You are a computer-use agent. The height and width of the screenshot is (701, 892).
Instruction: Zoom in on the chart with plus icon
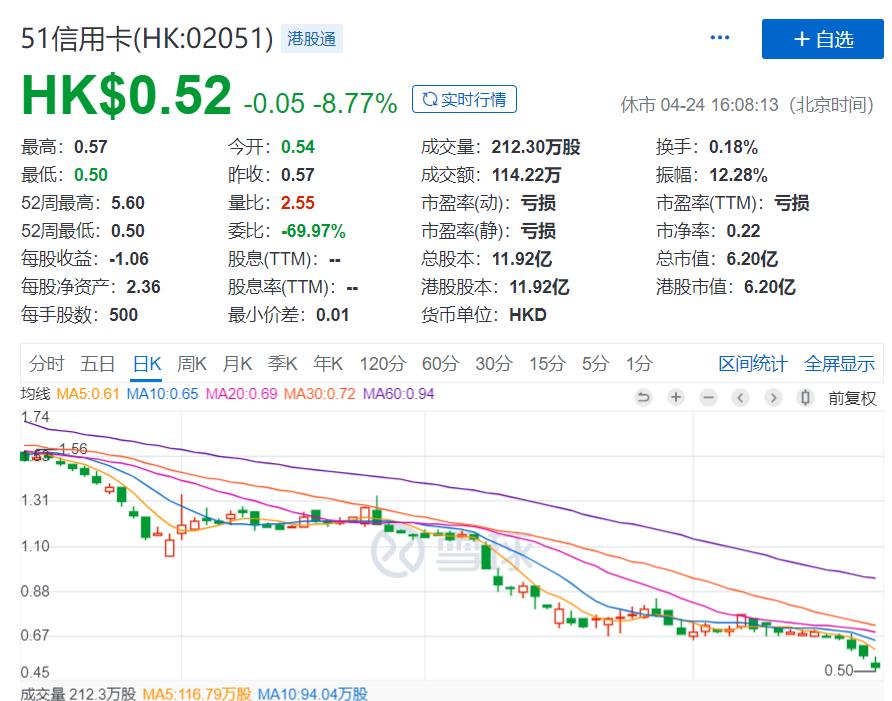point(676,397)
